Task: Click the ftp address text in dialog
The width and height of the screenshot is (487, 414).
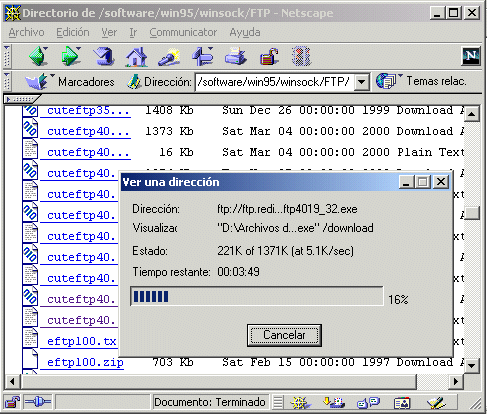Action: [287, 209]
